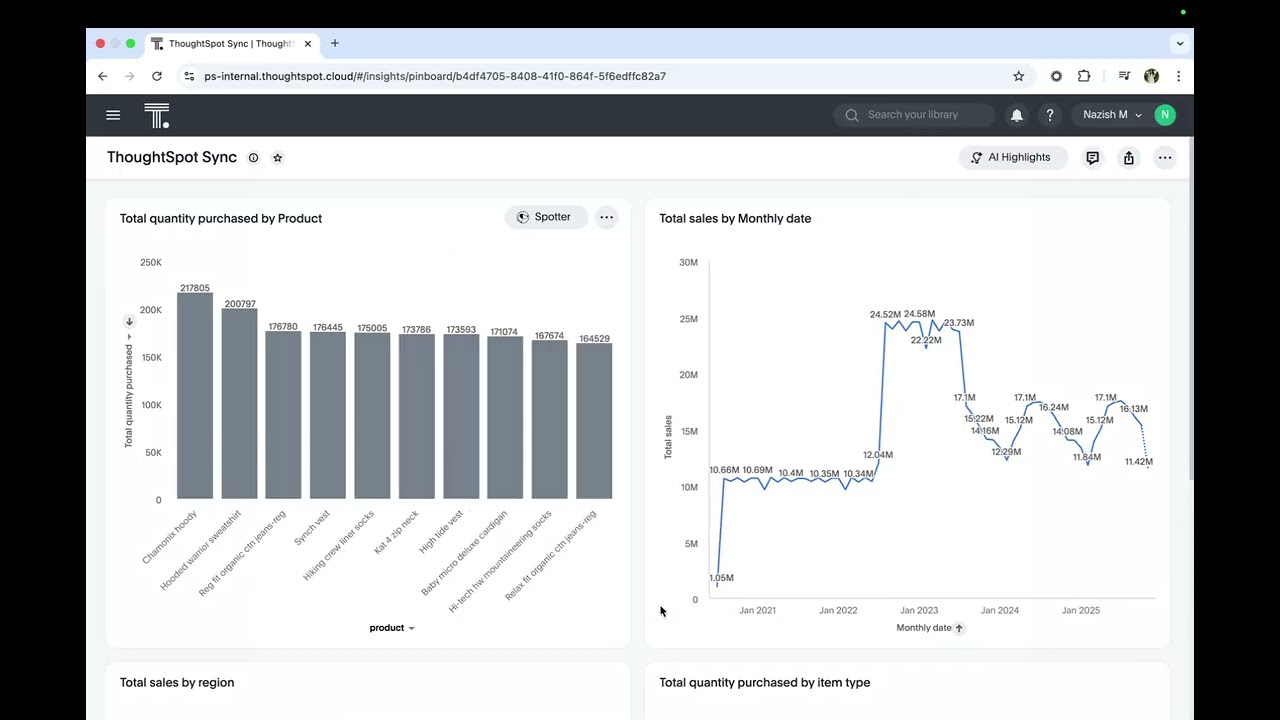
Task: Click the Kat 4 zip neck label
Action: click(x=396, y=533)
